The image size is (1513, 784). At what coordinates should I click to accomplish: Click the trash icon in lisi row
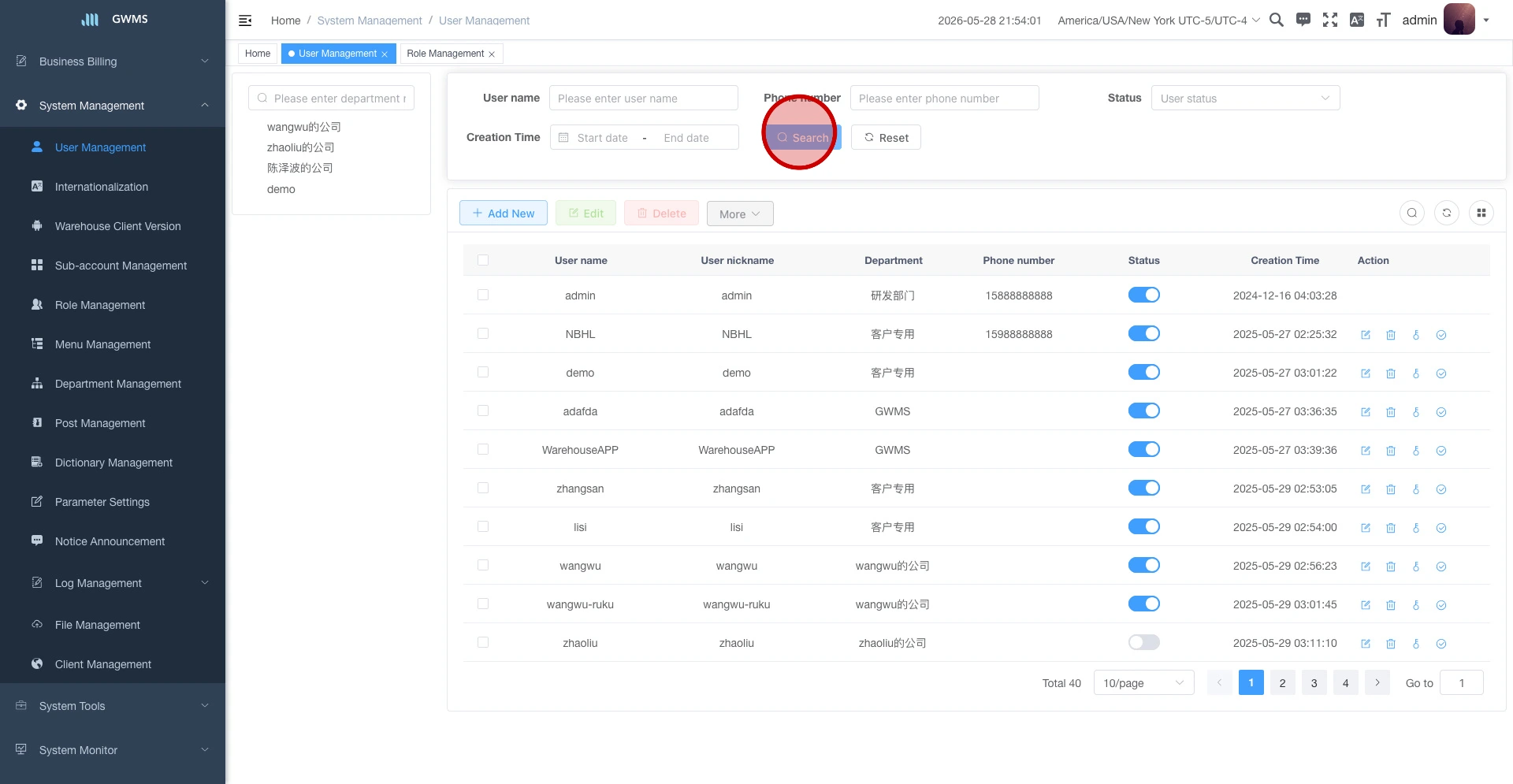point(1391,528)
